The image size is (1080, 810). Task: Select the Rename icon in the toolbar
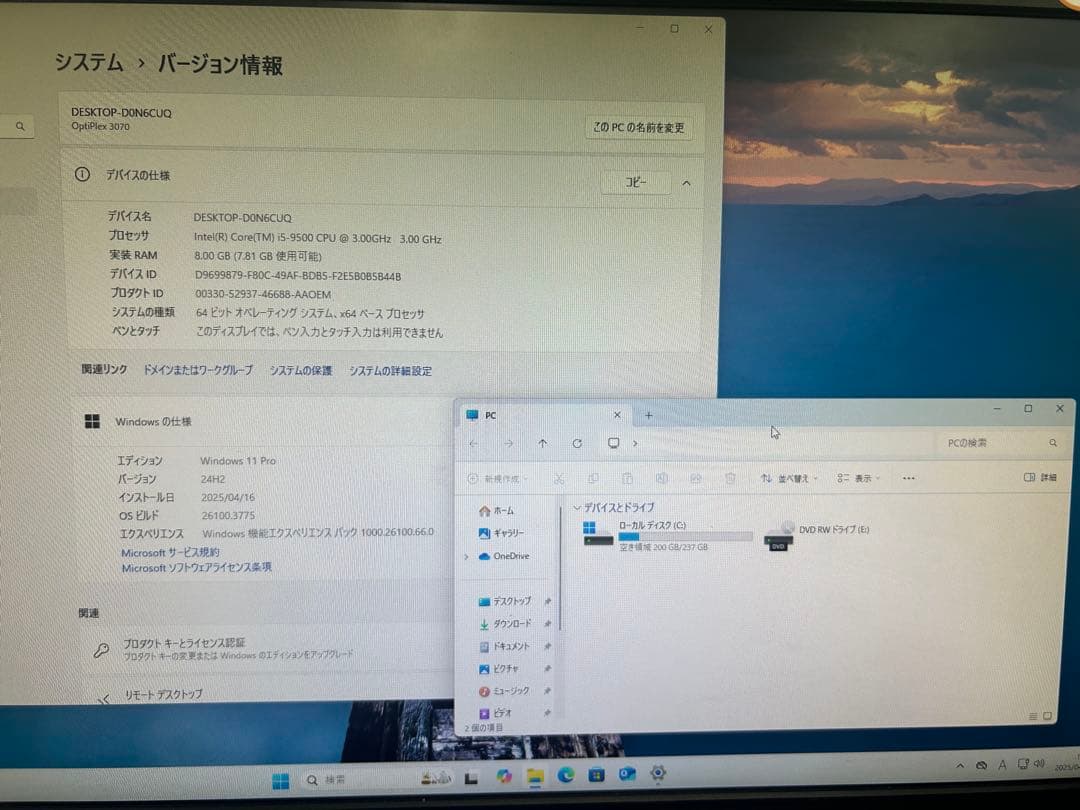661,478
